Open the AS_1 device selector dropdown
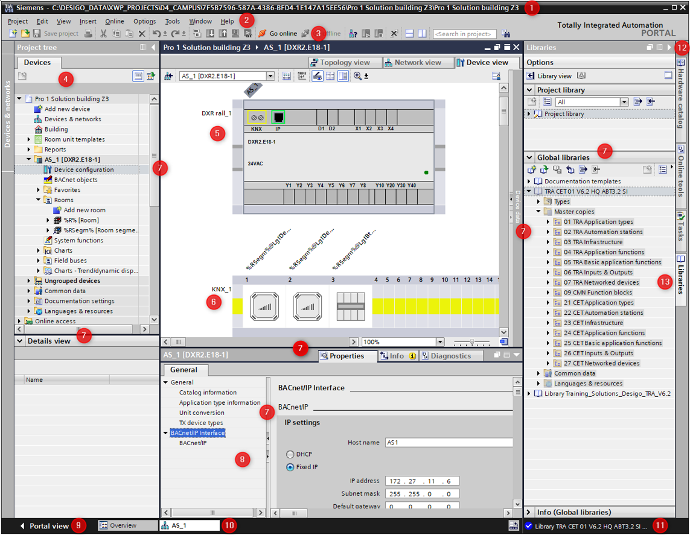Screen dimensions: 690x535 click(269, 76)
